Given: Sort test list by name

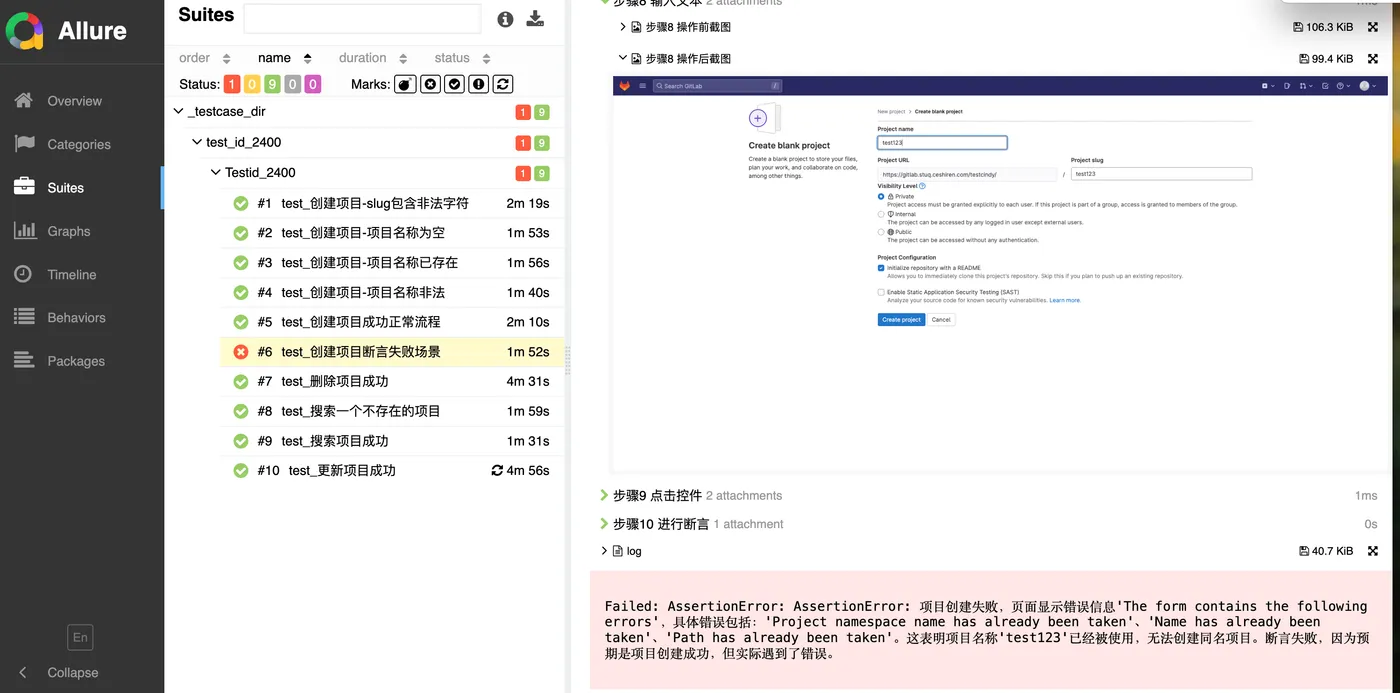Looking at the screenshot, I should (285, 58).
